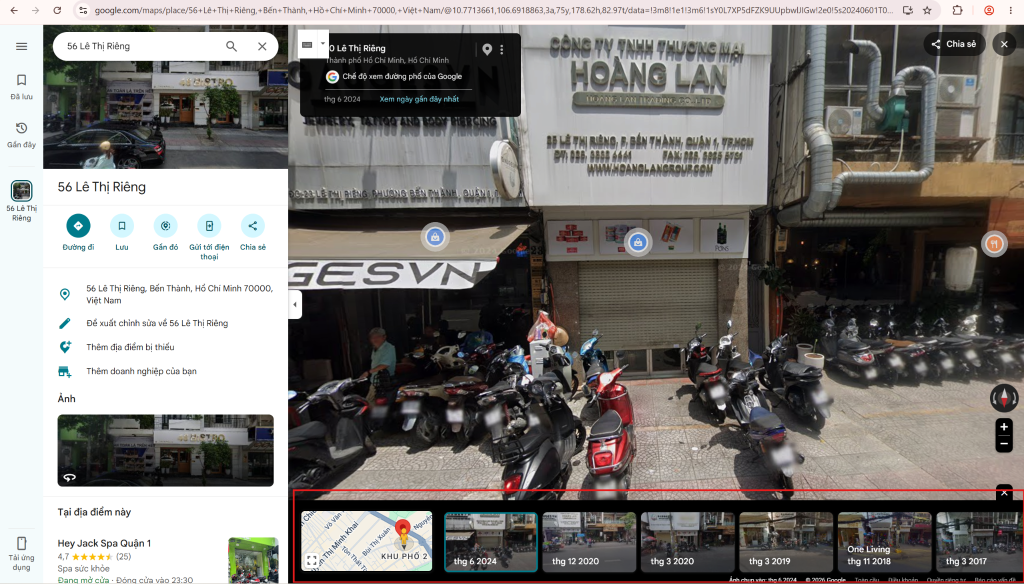Click the compass control in Street View
Image resolution: width=1024 pixels, height=584 pixels.
(1004, 397)
